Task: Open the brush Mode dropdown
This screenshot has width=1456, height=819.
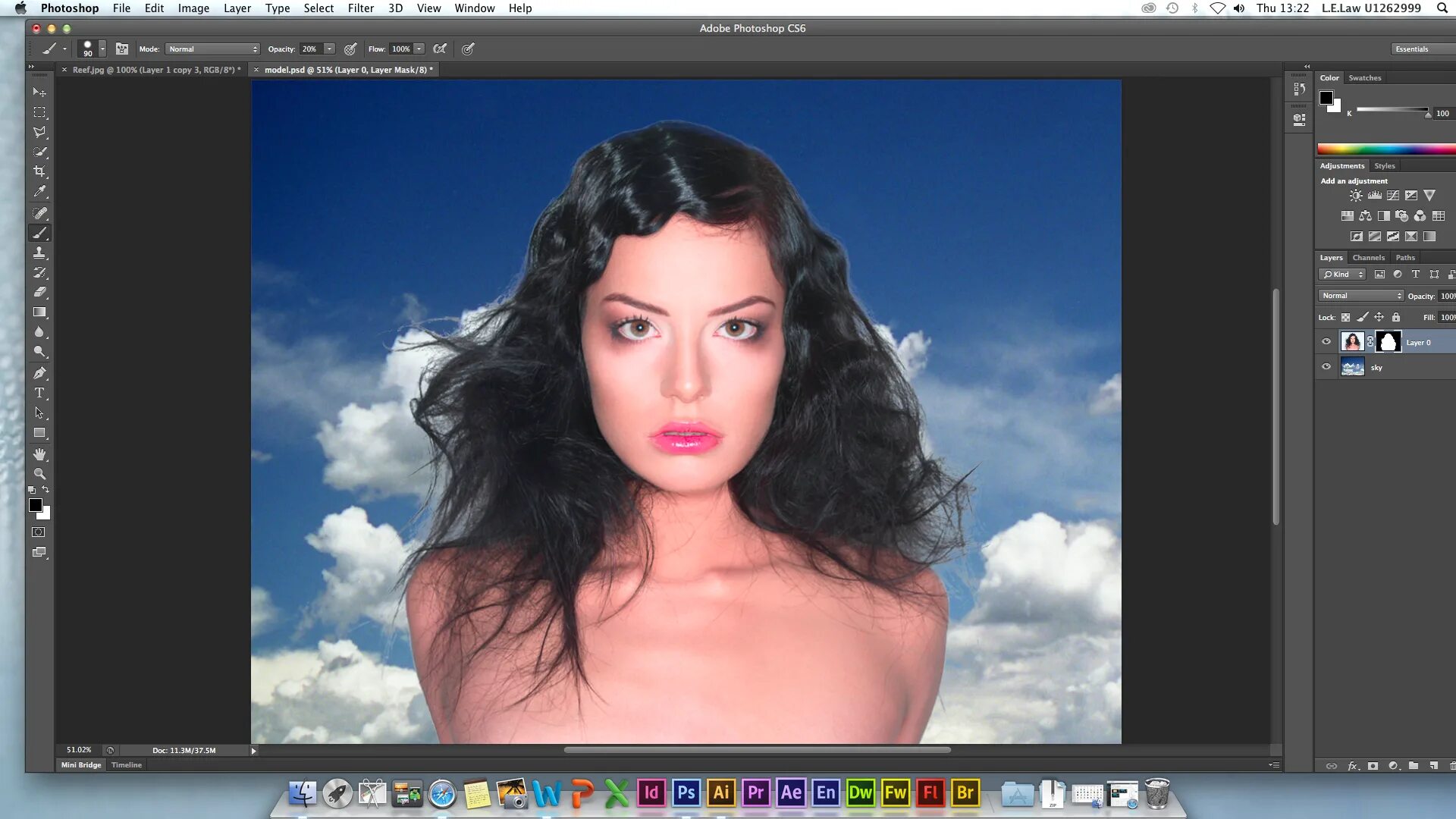Action: [x=212, y=49]
